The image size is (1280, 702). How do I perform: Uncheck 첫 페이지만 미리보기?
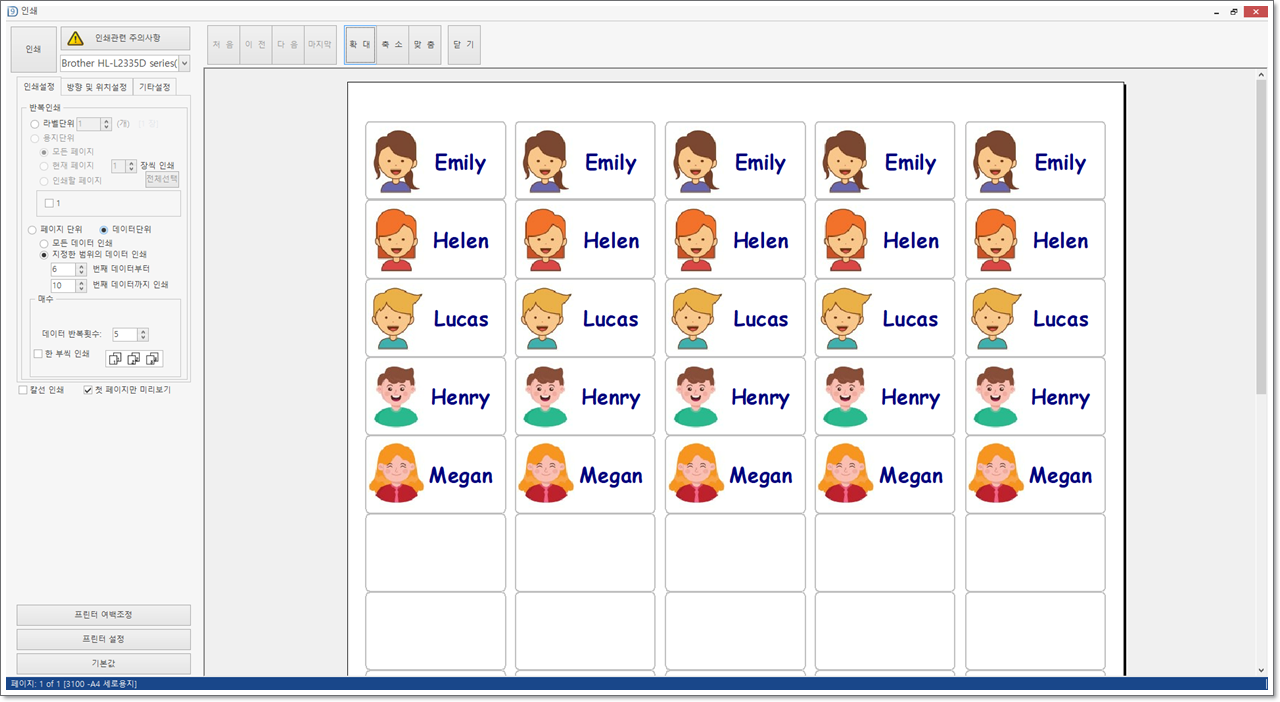[x=88, y=390]
